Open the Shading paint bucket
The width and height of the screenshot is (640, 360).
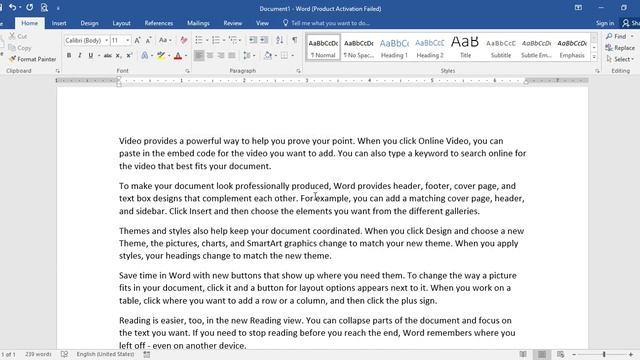pyautogui.click(x=268, y=56)
